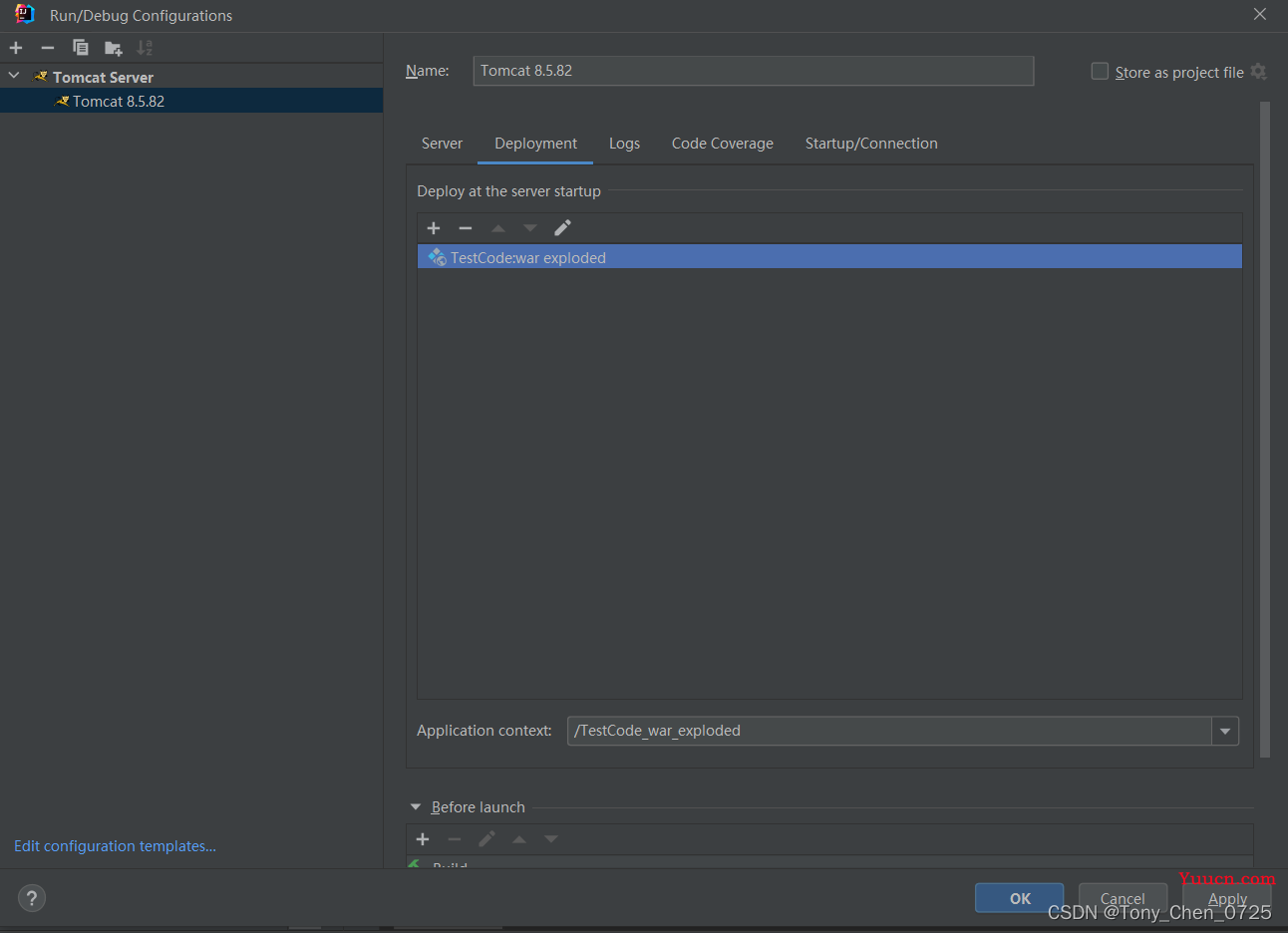Click the vertical scrollbar on right
Viewport: 1288px width, 933px height.
pyautogui.click(x=1265, y=429)
